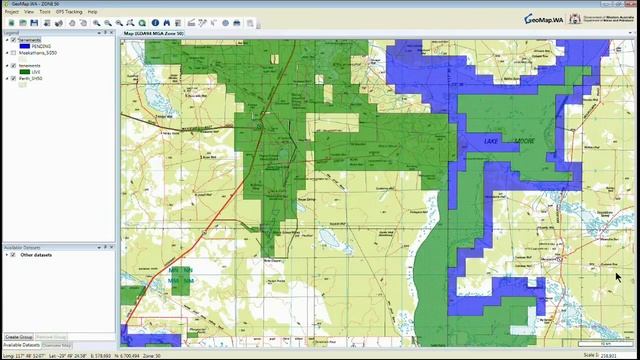
Task: Click the green New Project toolbar icon
Action: 11,23
